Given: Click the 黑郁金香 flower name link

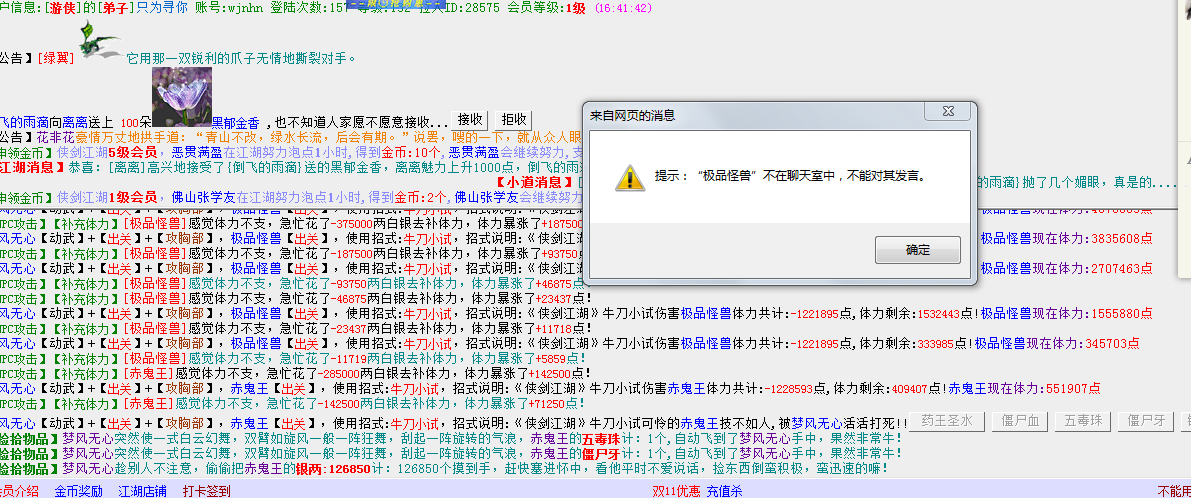Looking at the screenshot, I should 235,122.
